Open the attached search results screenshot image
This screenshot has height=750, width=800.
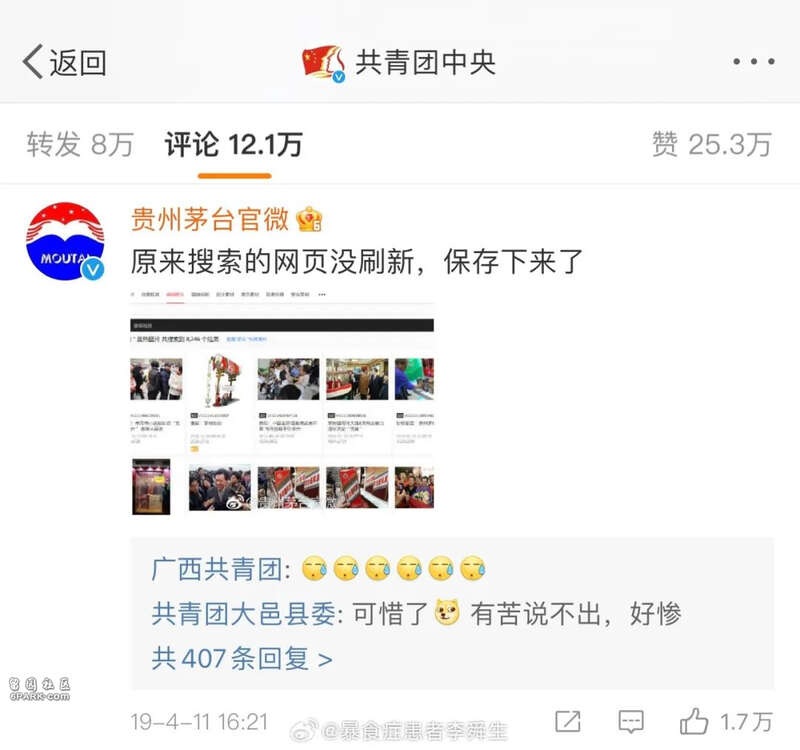282,403
